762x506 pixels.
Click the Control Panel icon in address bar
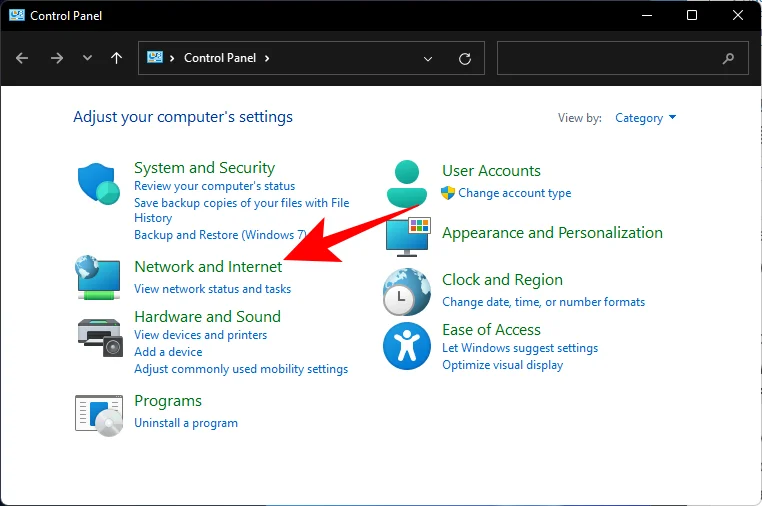[155, 57]
